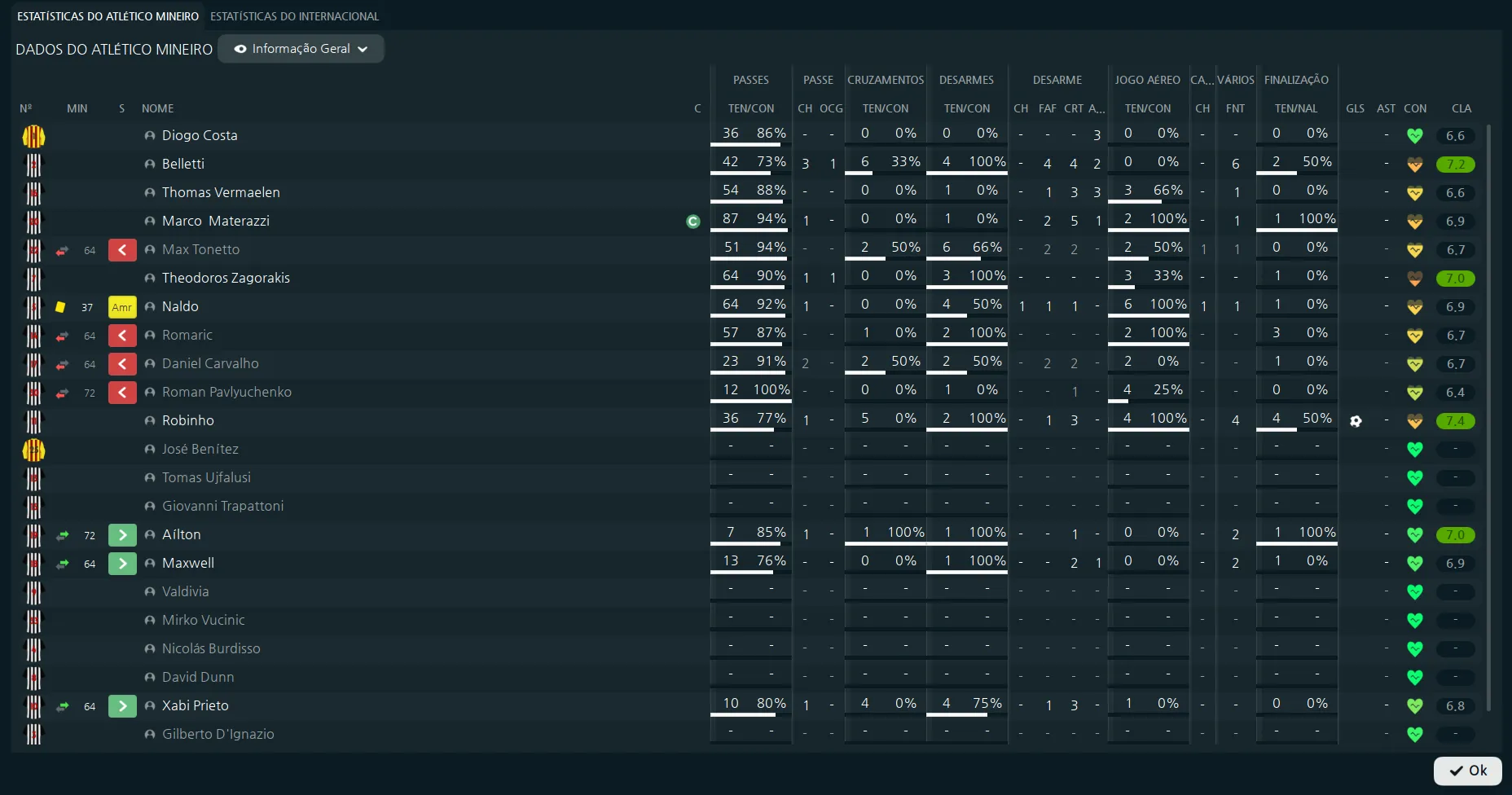Sort by the AST column header
This screenshot has height=795, width=1512.
click(1386, 108)
